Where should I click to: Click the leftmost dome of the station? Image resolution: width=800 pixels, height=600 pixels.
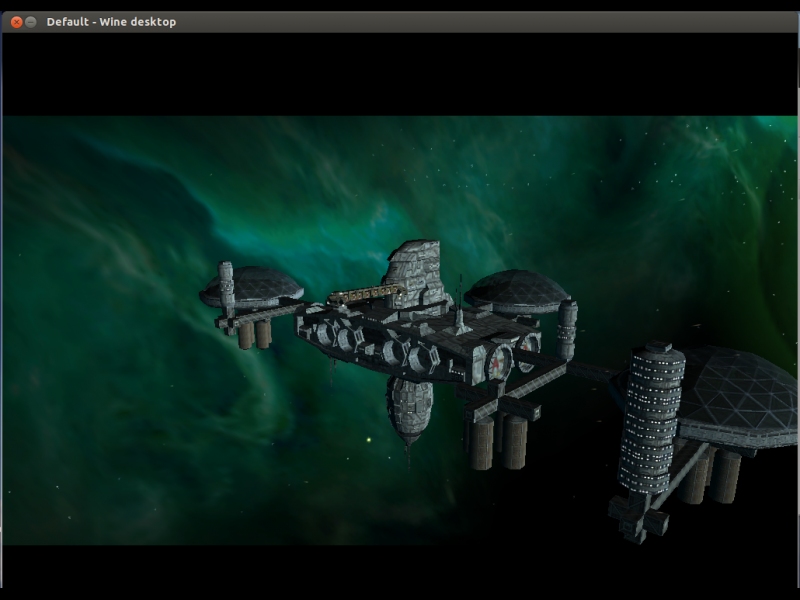[x=255, y=285]
